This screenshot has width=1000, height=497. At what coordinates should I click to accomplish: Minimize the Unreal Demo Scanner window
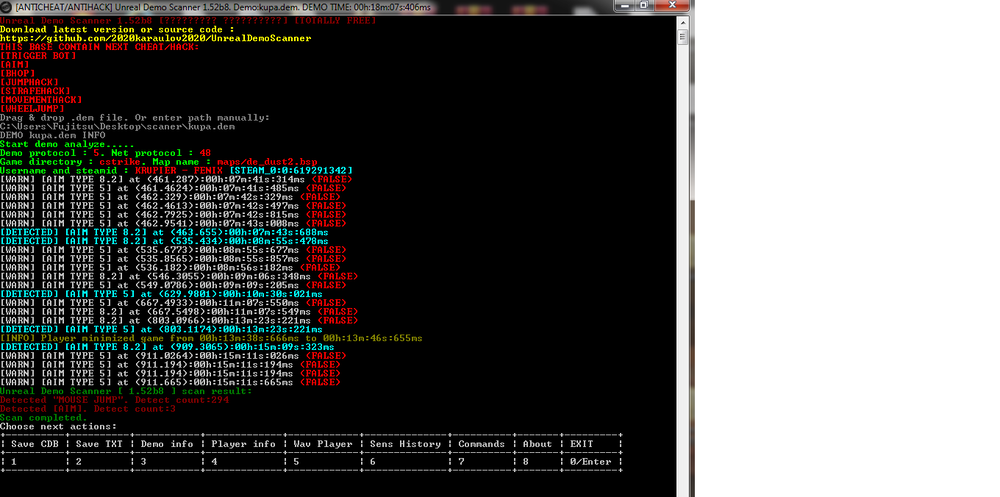click(x=626, y=5)
